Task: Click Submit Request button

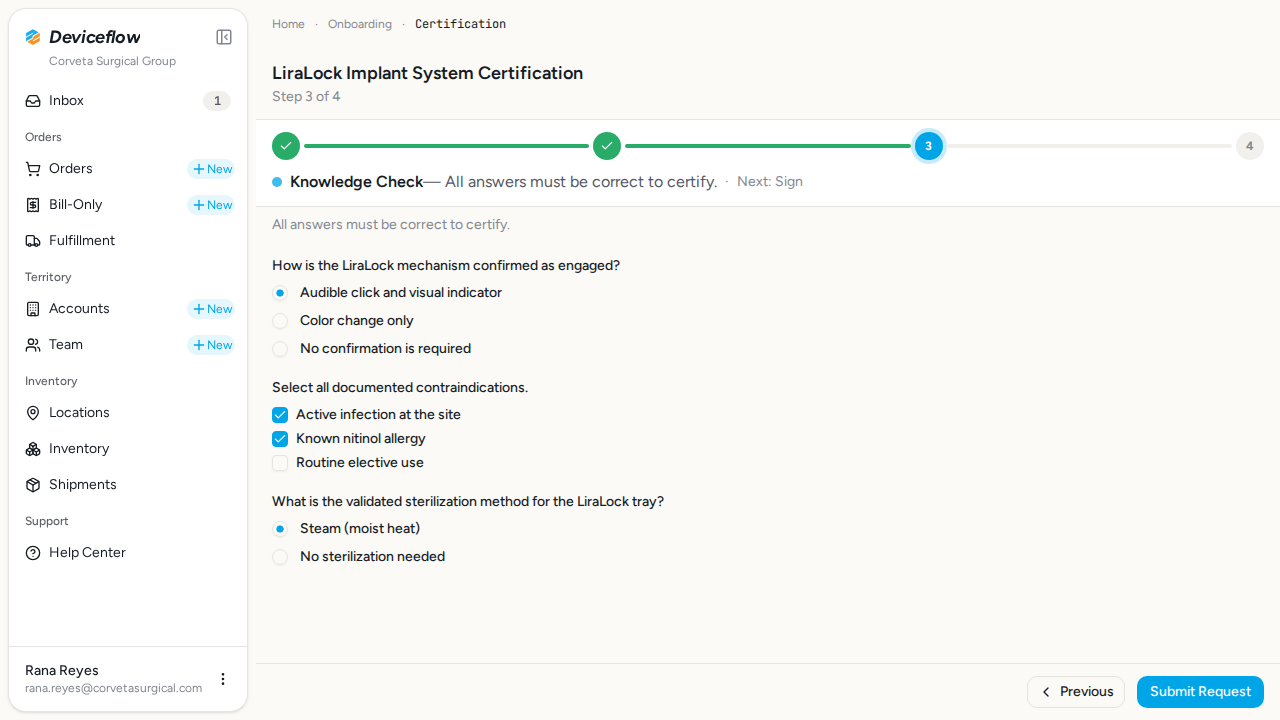Action: [1200, 692]
